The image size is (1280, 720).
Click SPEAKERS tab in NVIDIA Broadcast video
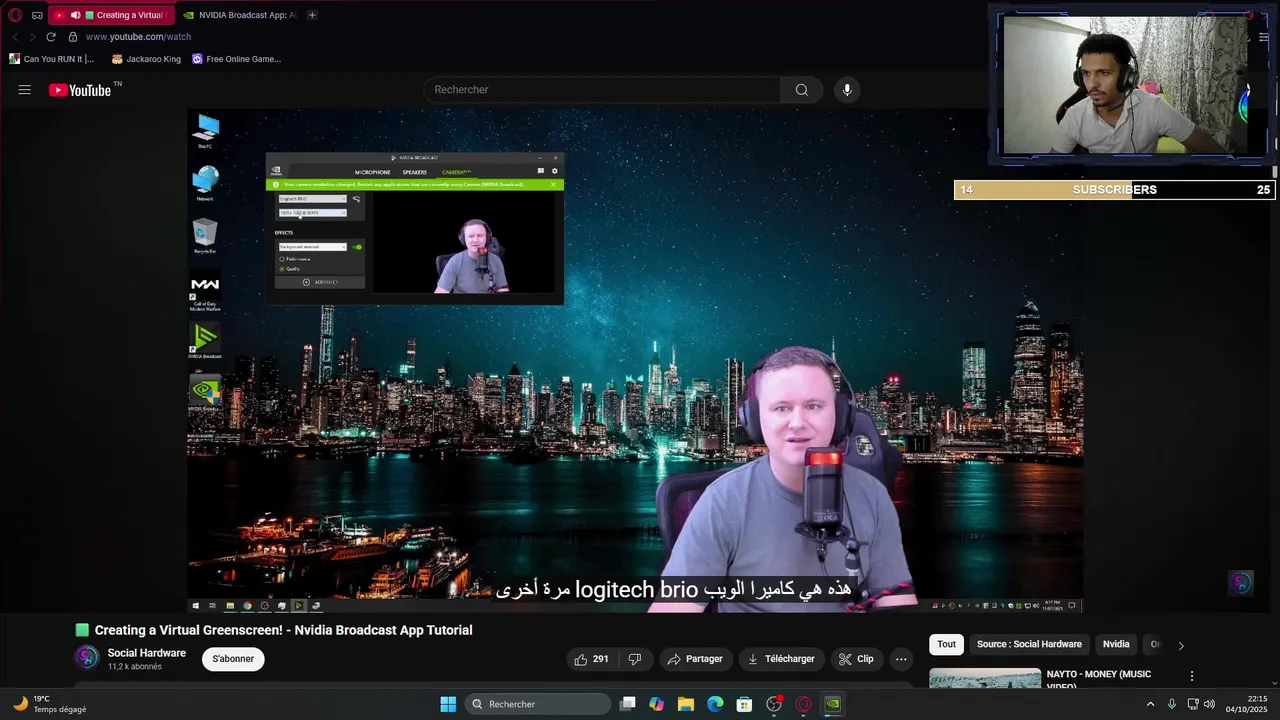[414, 172]
